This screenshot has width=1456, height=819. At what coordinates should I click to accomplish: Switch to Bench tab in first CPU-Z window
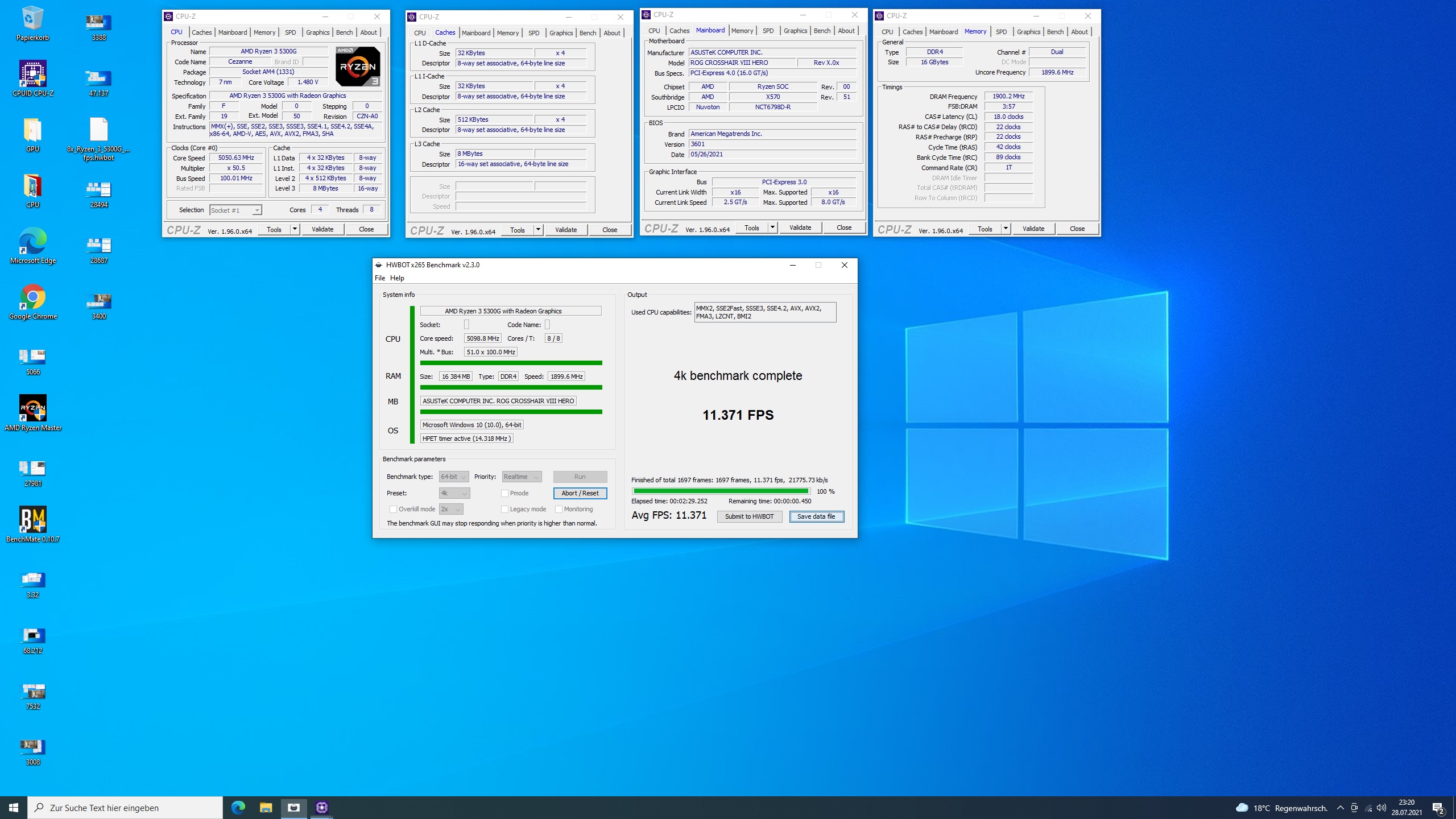click(x=344, y=32)
